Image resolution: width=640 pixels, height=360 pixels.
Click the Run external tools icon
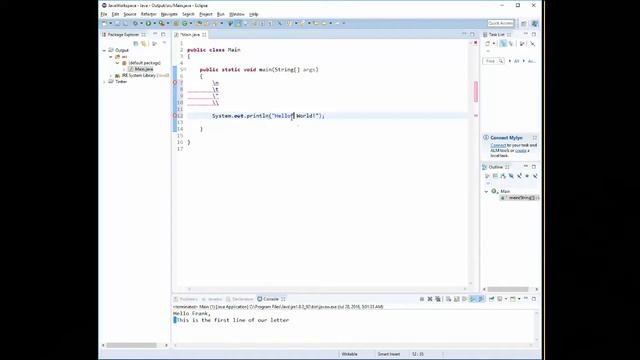[162, 24]
